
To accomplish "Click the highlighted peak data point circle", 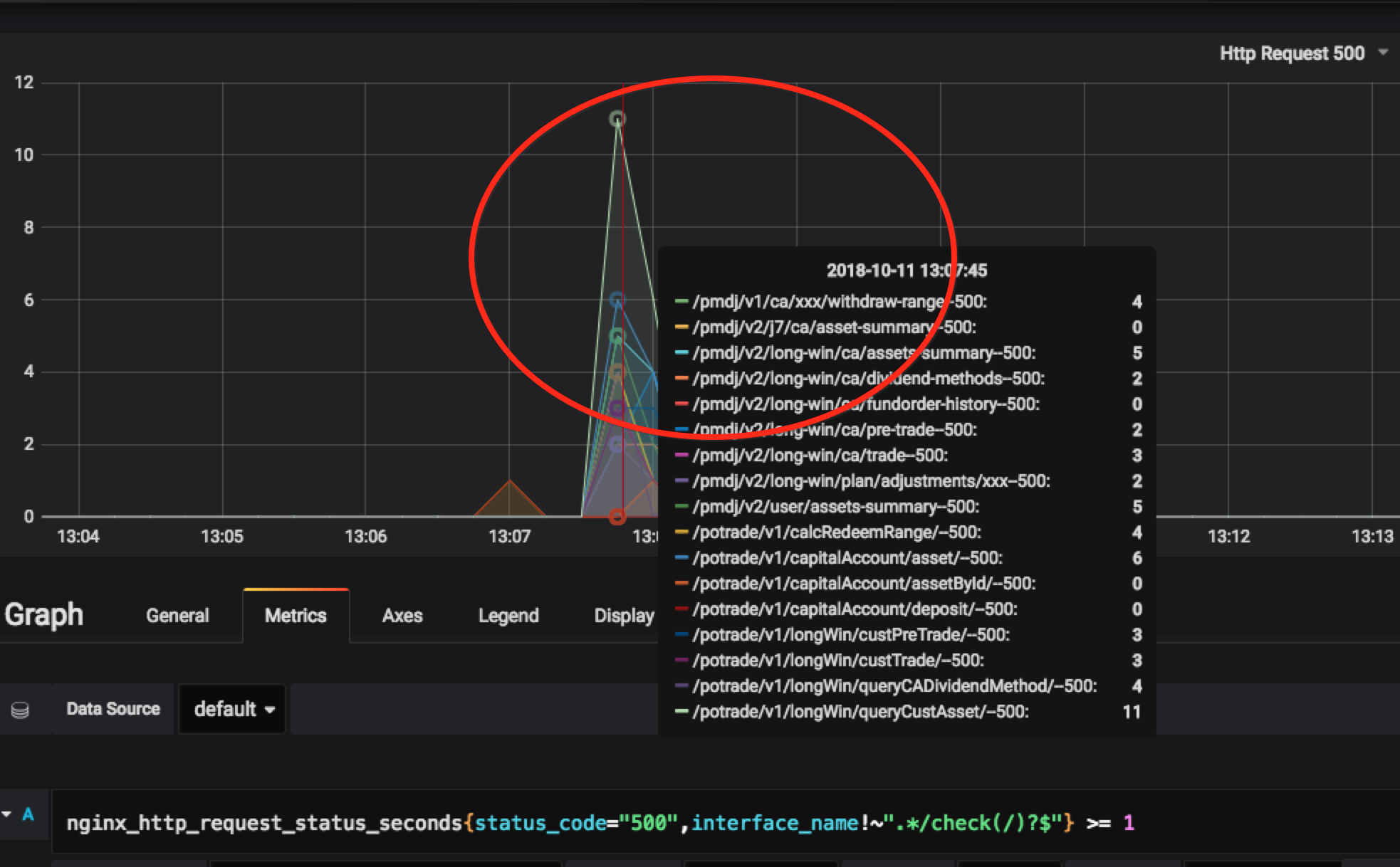I will click(616, 119).
